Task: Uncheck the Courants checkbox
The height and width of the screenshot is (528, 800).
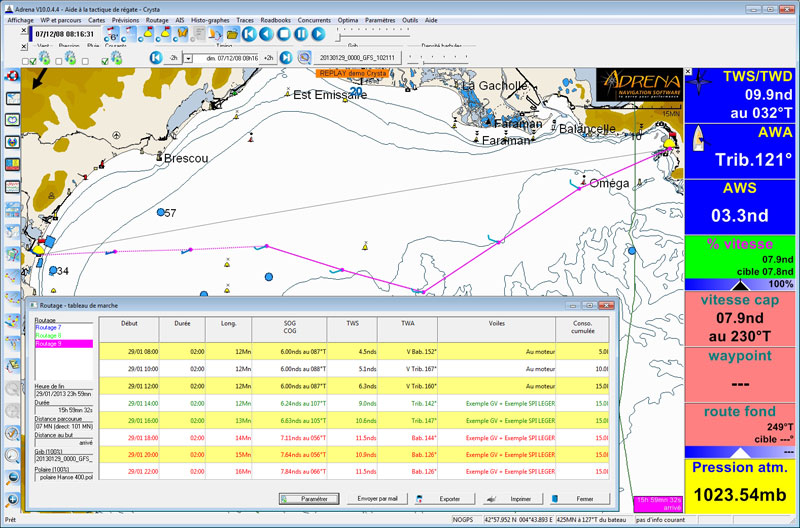Action: pos(105,61)
